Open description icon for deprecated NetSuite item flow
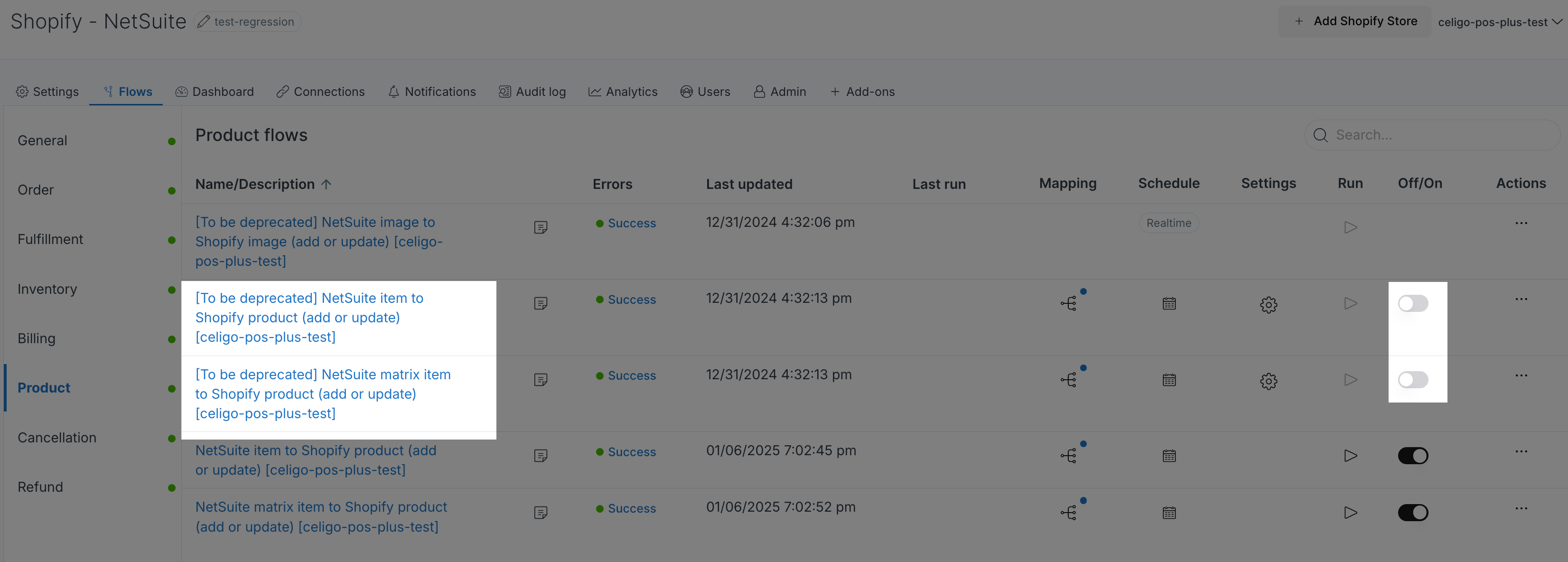Screen dimensions: 1568x562 click(x=541, y=303)
